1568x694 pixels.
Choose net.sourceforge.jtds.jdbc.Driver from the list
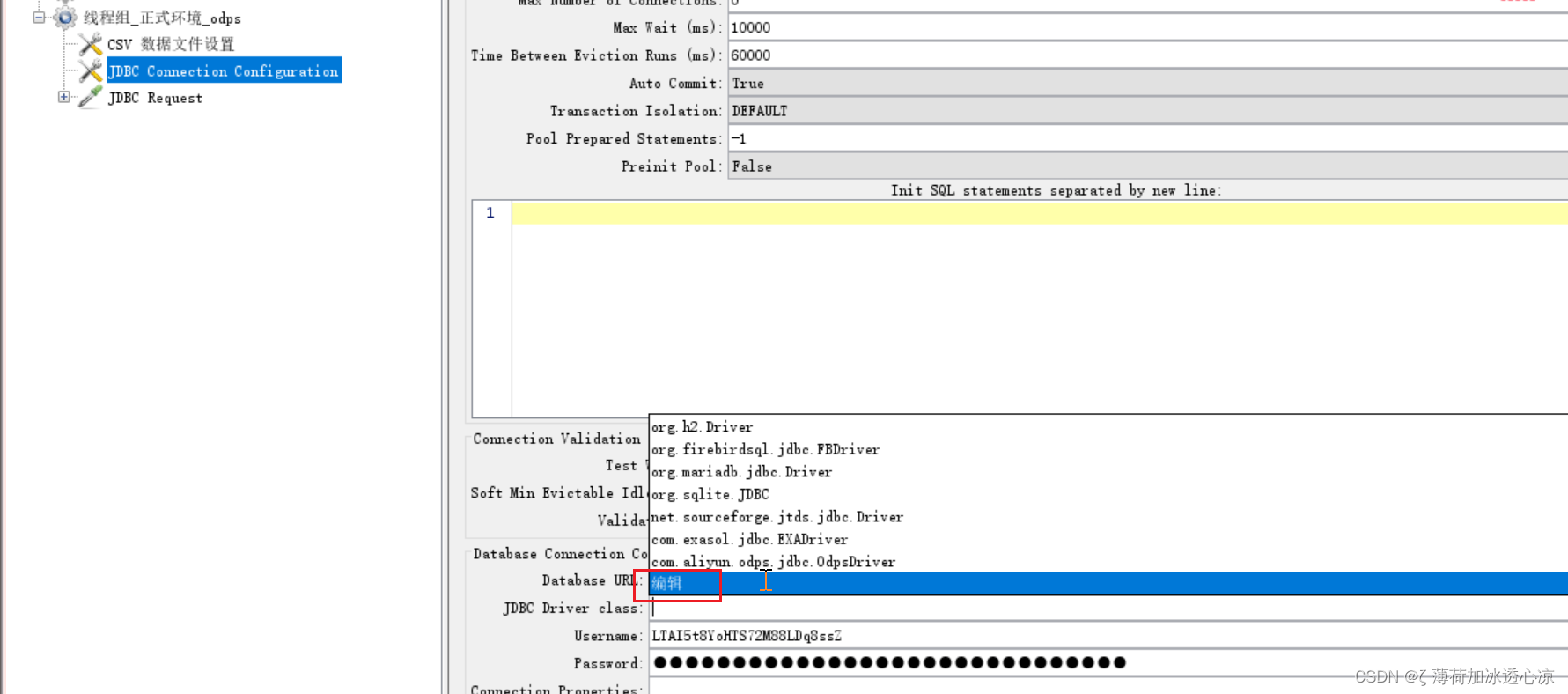(1108, 517)
